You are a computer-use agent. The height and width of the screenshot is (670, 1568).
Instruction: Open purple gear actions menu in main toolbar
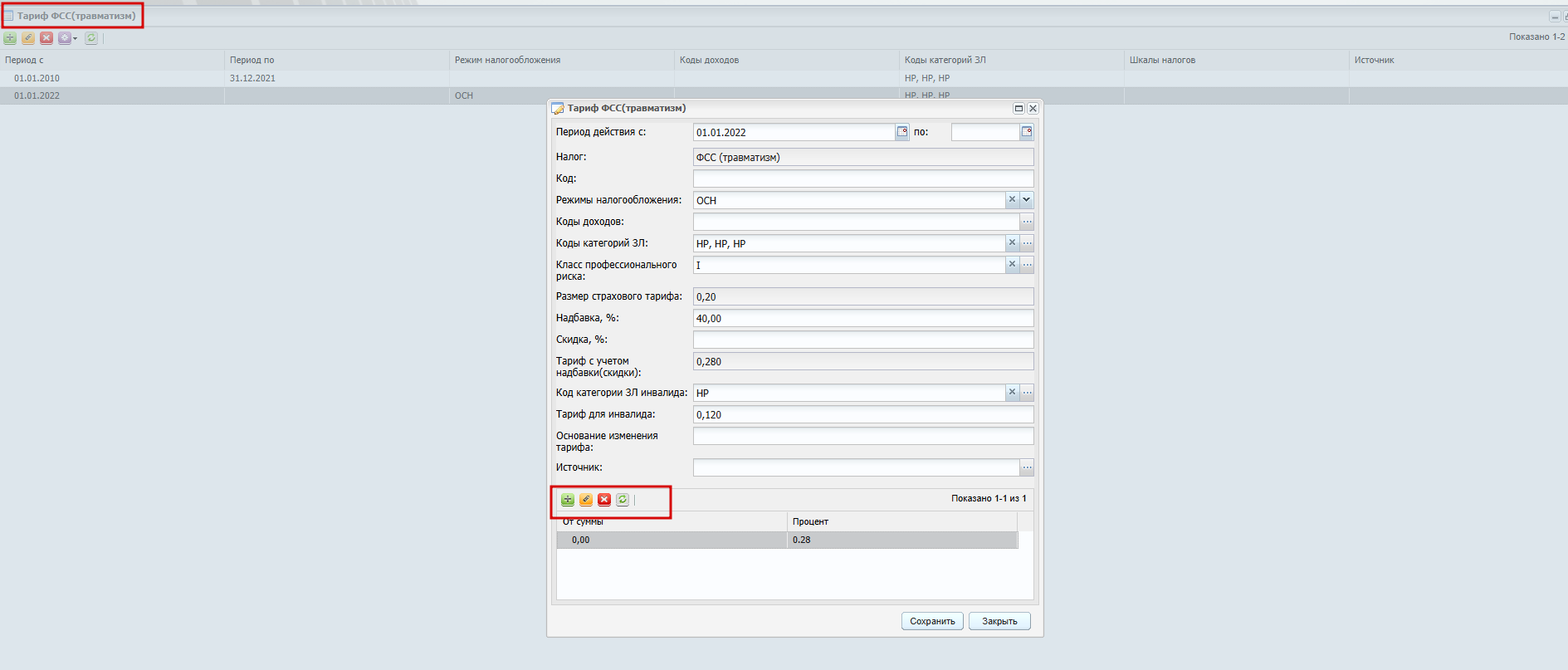[67, 38]
